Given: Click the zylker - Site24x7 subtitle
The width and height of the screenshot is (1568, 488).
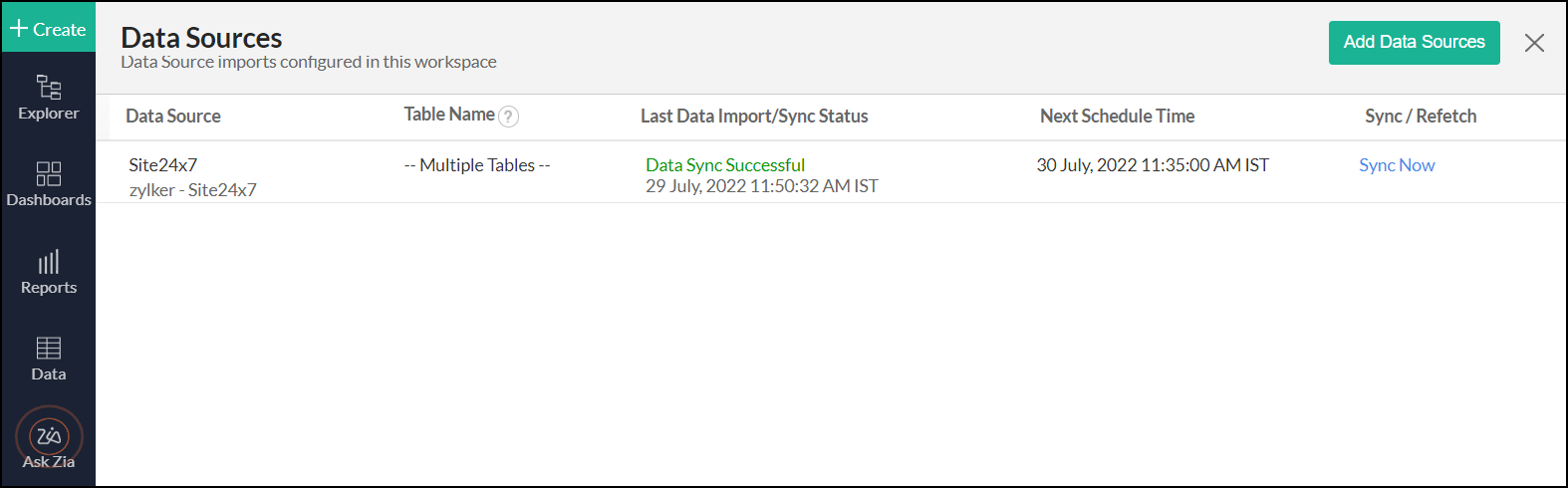Looking at the screenshot, I should point(192,190).
